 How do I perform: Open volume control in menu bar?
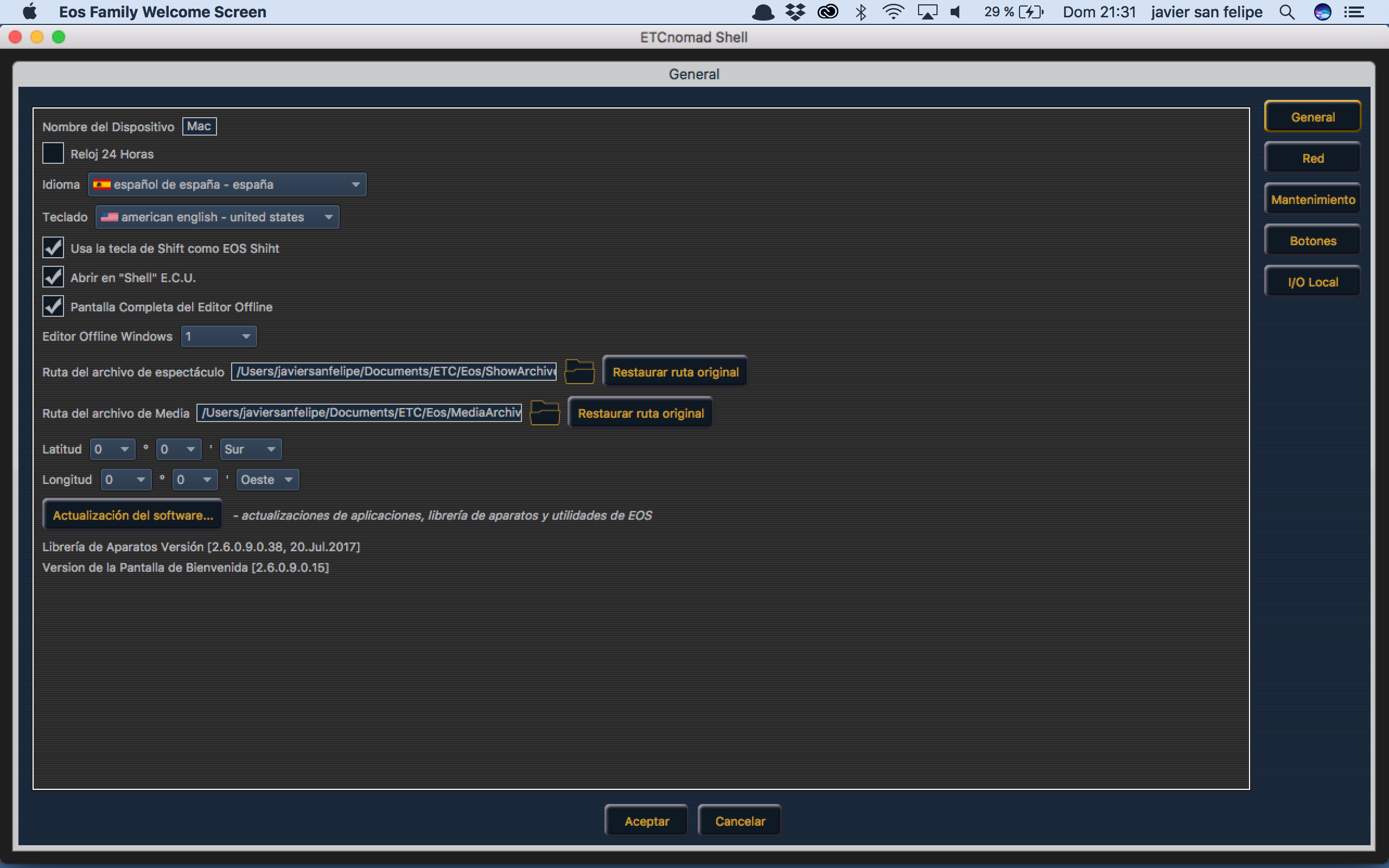956,12
